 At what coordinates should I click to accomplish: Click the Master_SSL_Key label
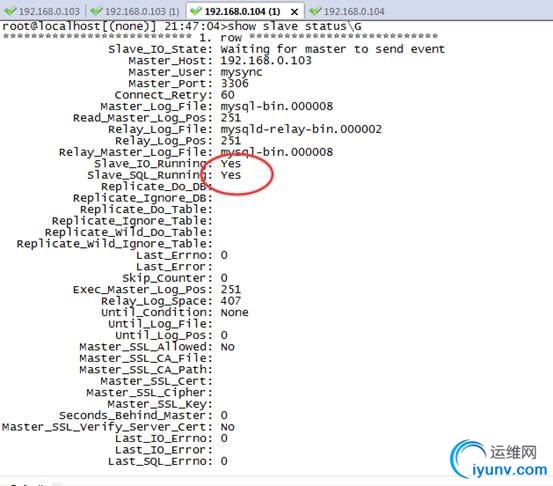[x=160, y=404]
